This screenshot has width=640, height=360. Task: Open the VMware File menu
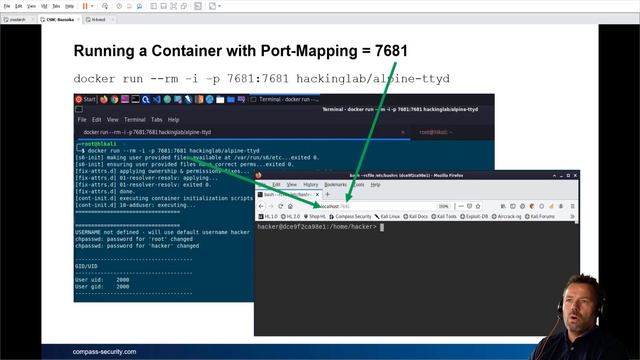[x=7, y=6]
